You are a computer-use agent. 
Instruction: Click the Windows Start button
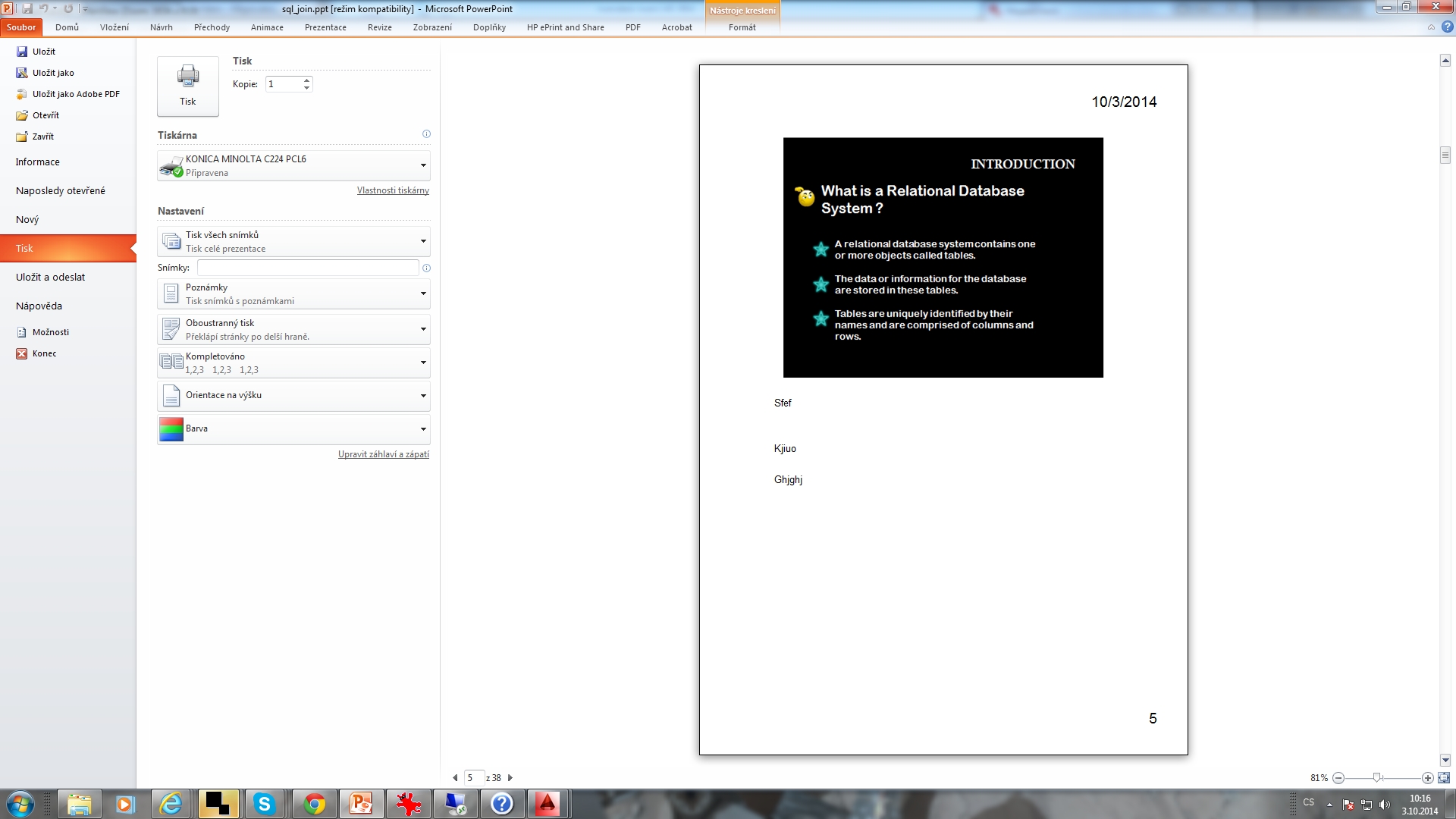(20, 804)
